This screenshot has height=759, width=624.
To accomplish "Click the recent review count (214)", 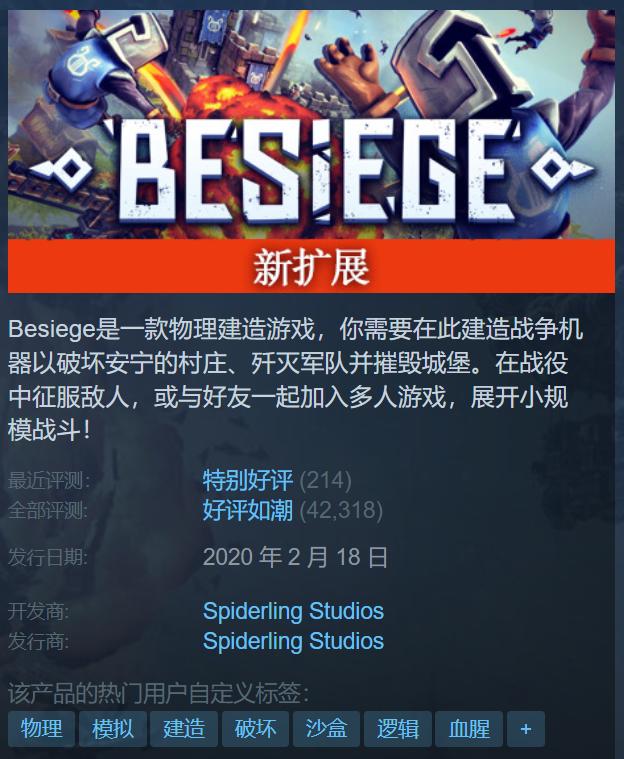I will point(325,481).
